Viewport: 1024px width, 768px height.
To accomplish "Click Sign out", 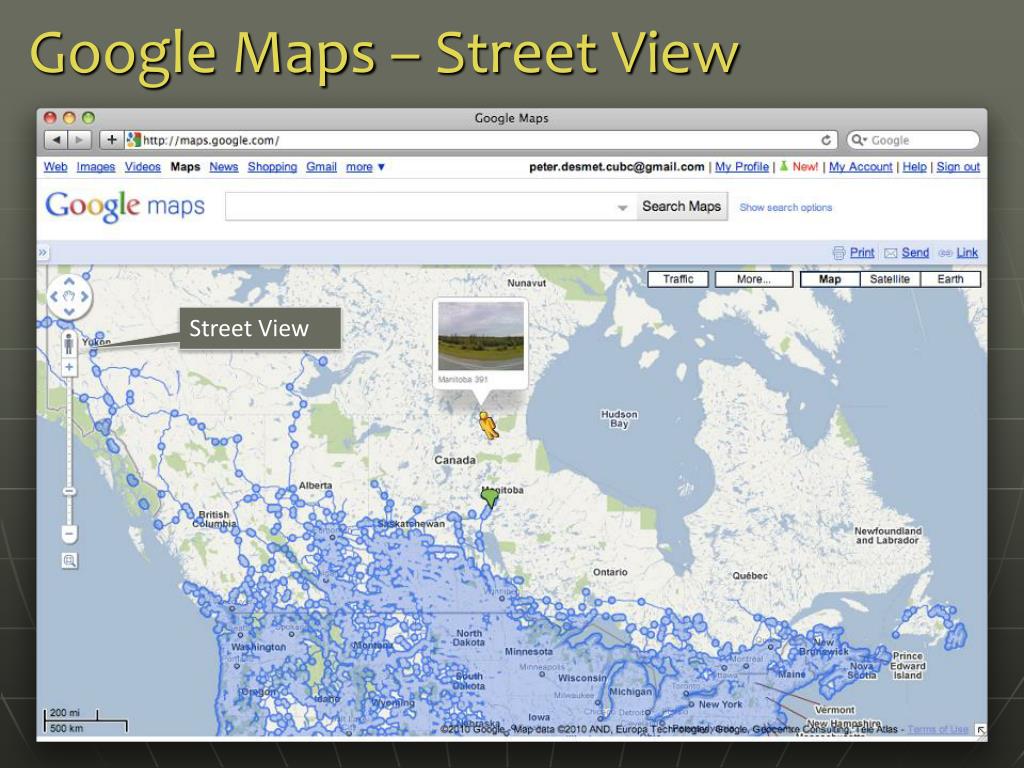I will (x=958, y=167).
